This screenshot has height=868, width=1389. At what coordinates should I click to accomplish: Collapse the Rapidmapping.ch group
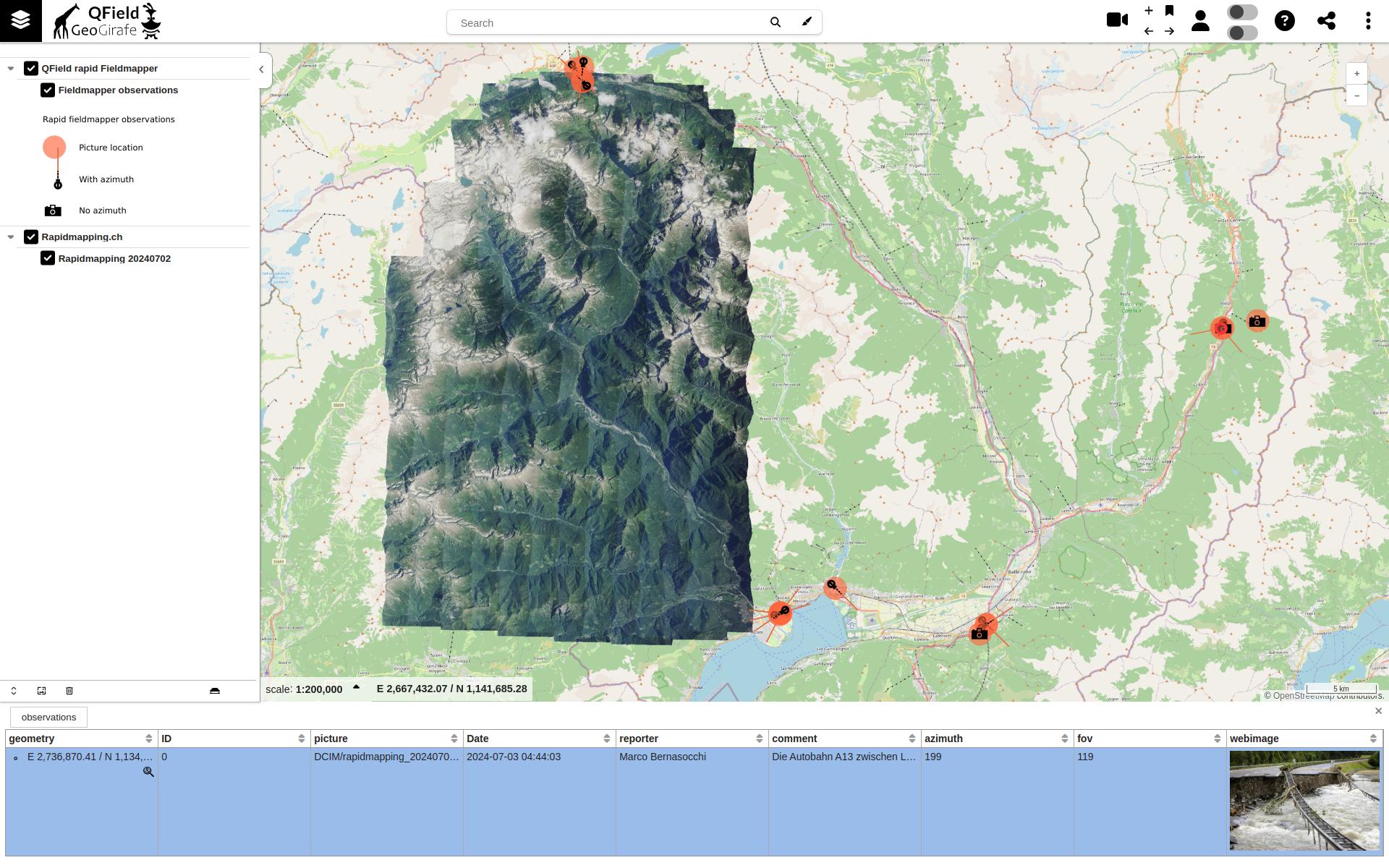11,237
